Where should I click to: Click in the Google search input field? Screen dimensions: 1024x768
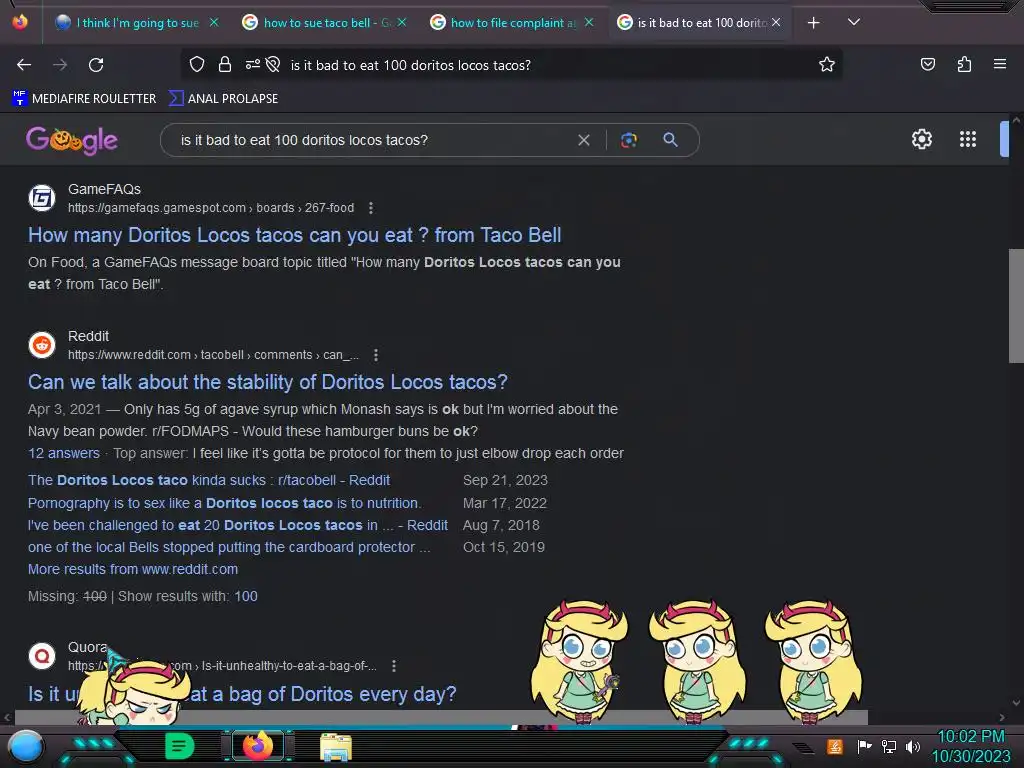tap(372, 140)
